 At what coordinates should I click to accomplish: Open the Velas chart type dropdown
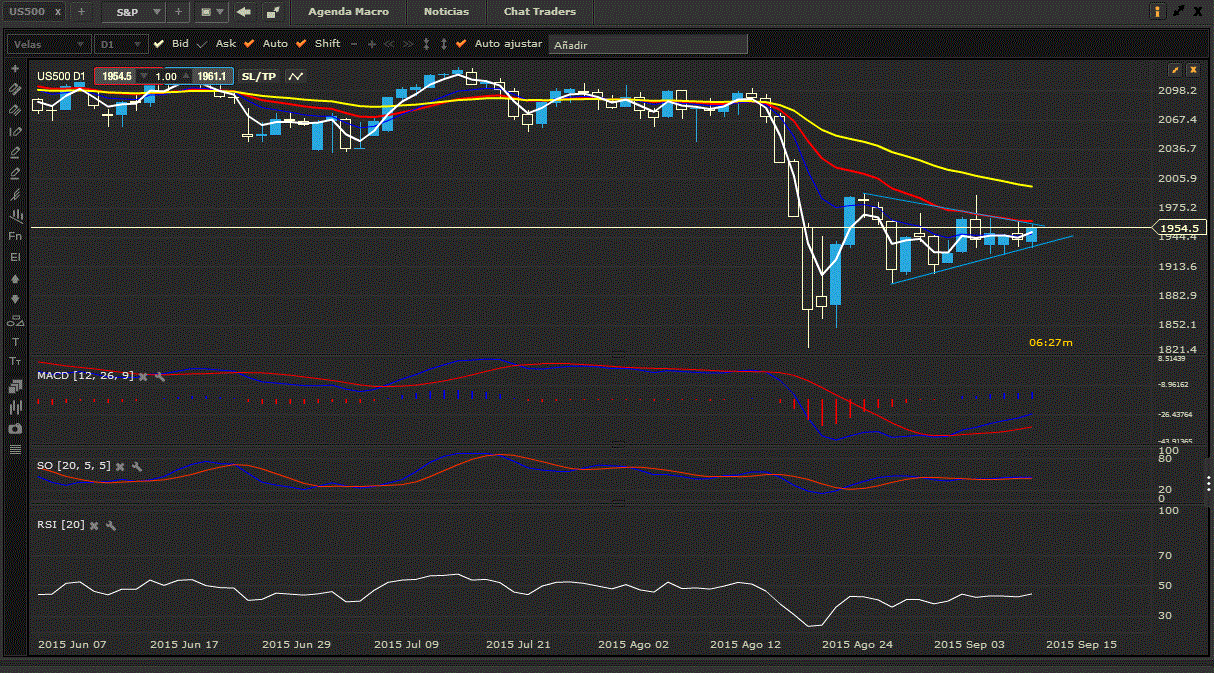click(x=48, y=44)
